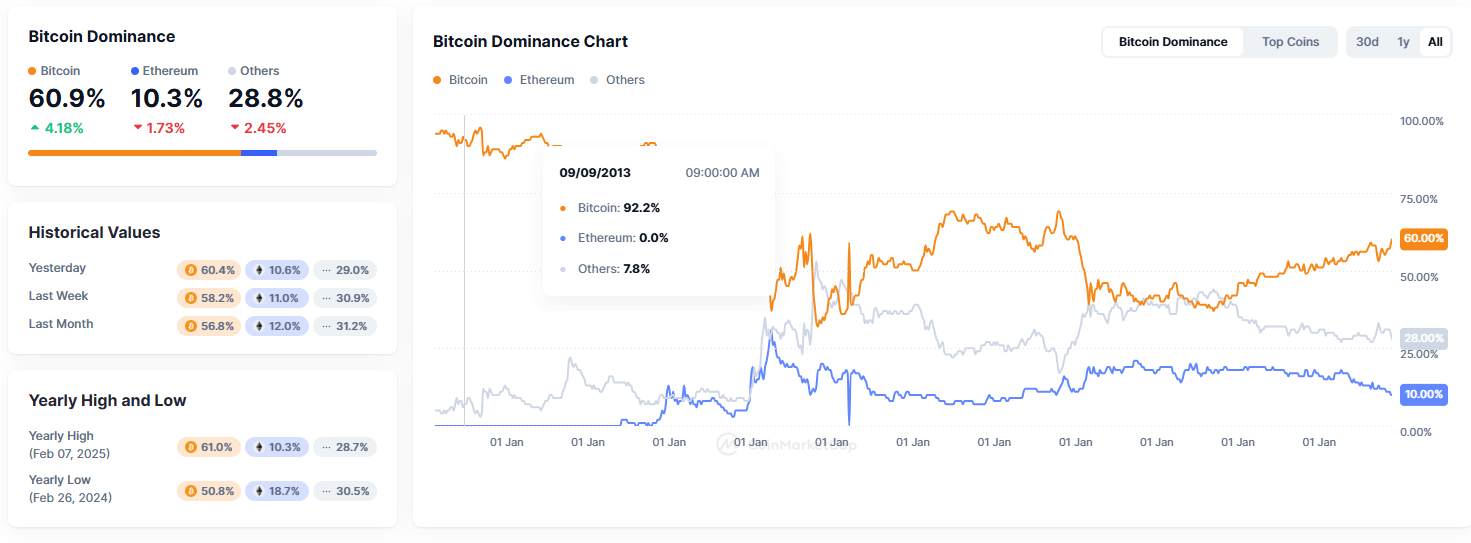
Task: Click the blue Ethereum 10.00% axis label
Action: click(1423, 394)
